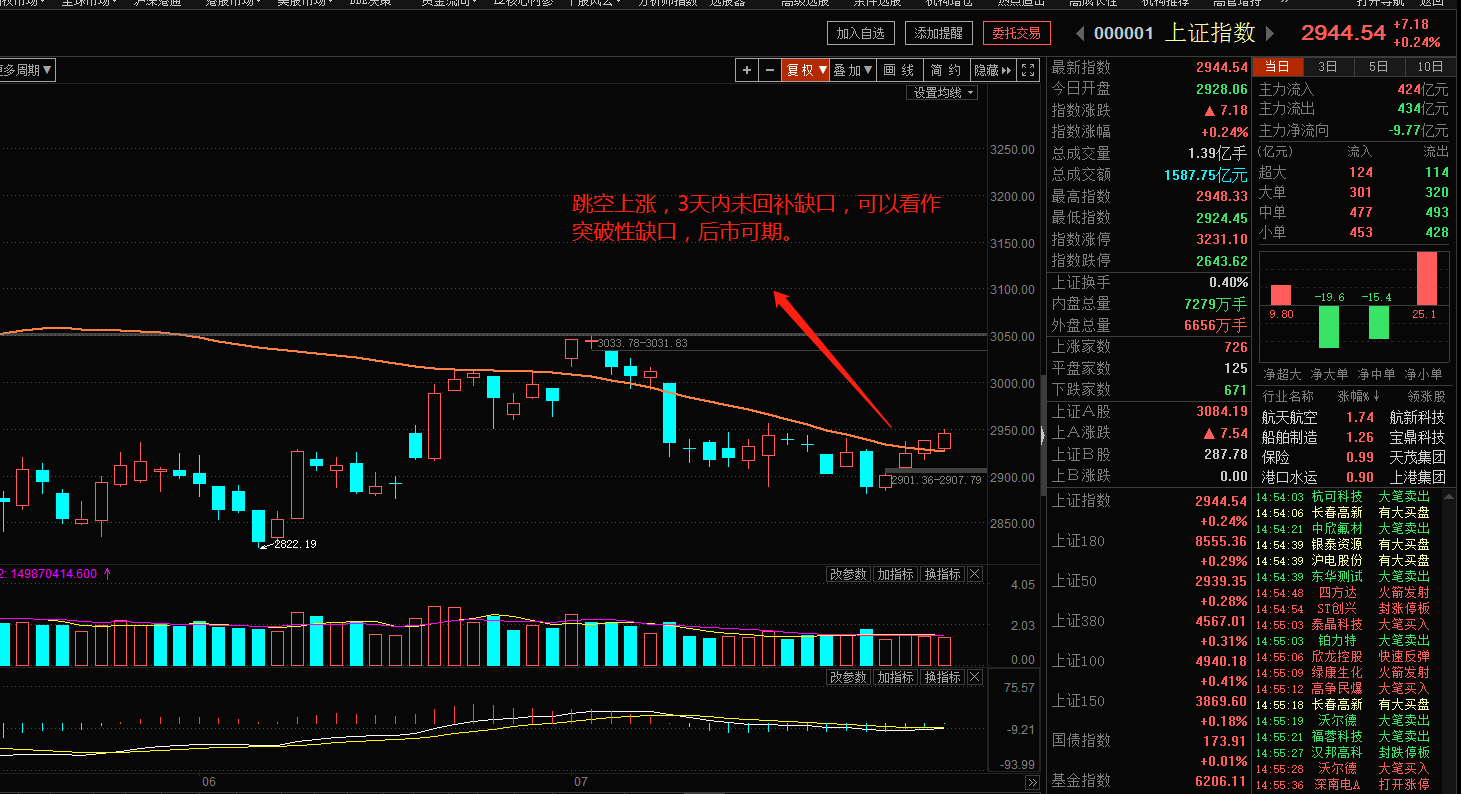
Task: Click 加指标 in volume indicator panel
Action: (895, 574)
